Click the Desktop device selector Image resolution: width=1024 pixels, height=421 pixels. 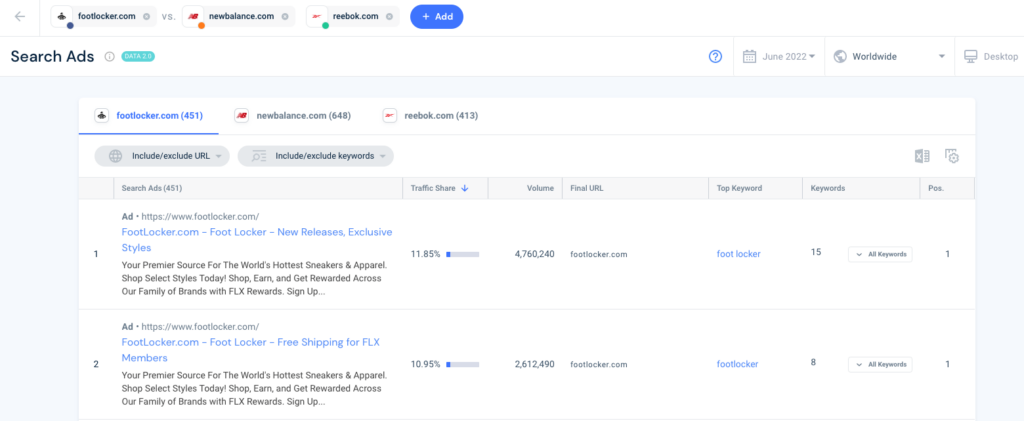pos(990,57)
